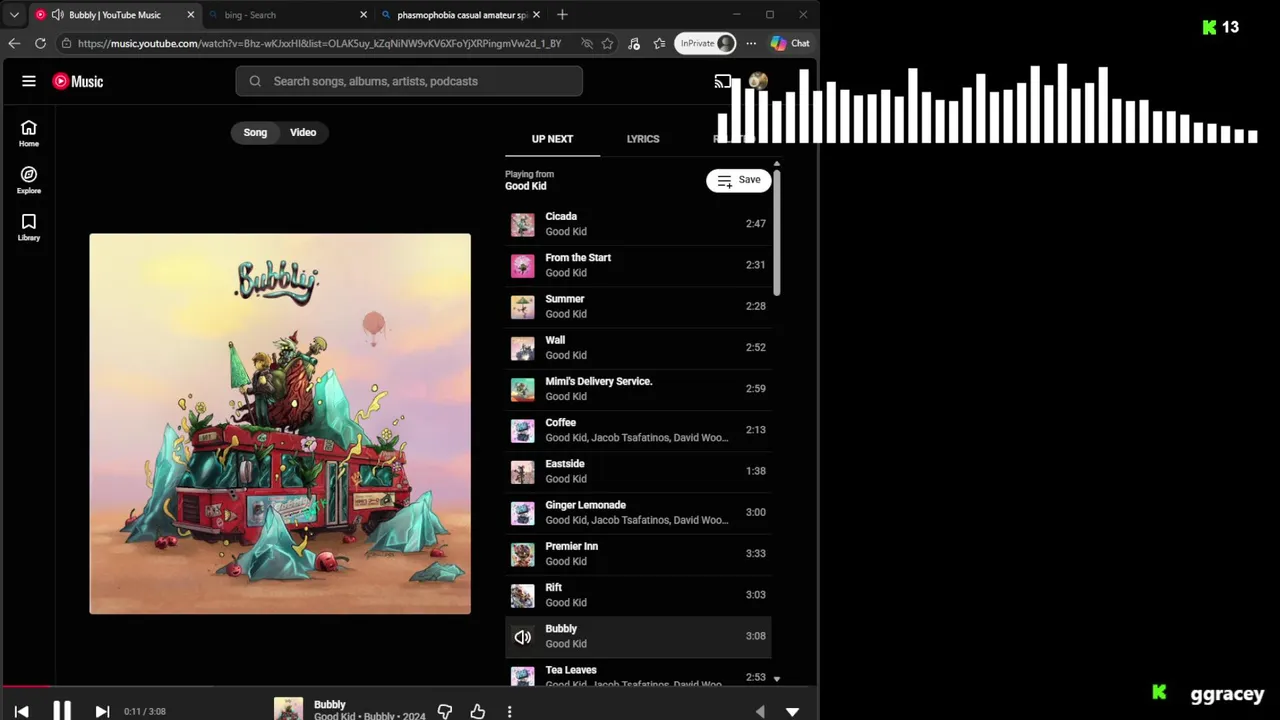Viewport: 1280px width, 720px height.
Task: Play Summer from the queue
Action: pyautogui.click(x=638, y=306)
